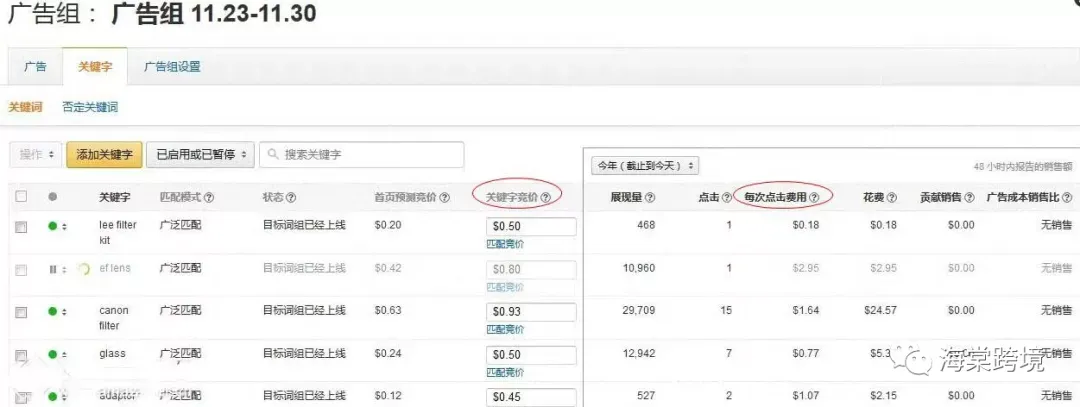
Task: Click green status dot for canon filter
Action: click(53, 312)
